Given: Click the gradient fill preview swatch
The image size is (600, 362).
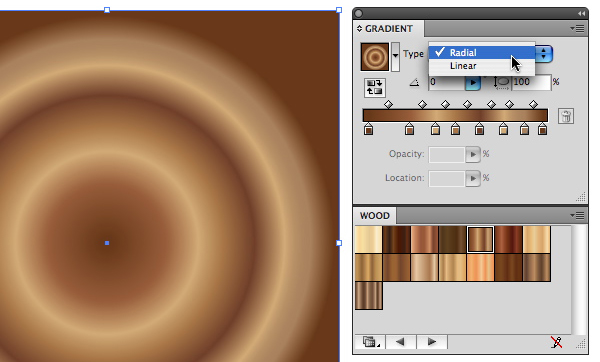Looking at the screenshot, I should point(375,57).
